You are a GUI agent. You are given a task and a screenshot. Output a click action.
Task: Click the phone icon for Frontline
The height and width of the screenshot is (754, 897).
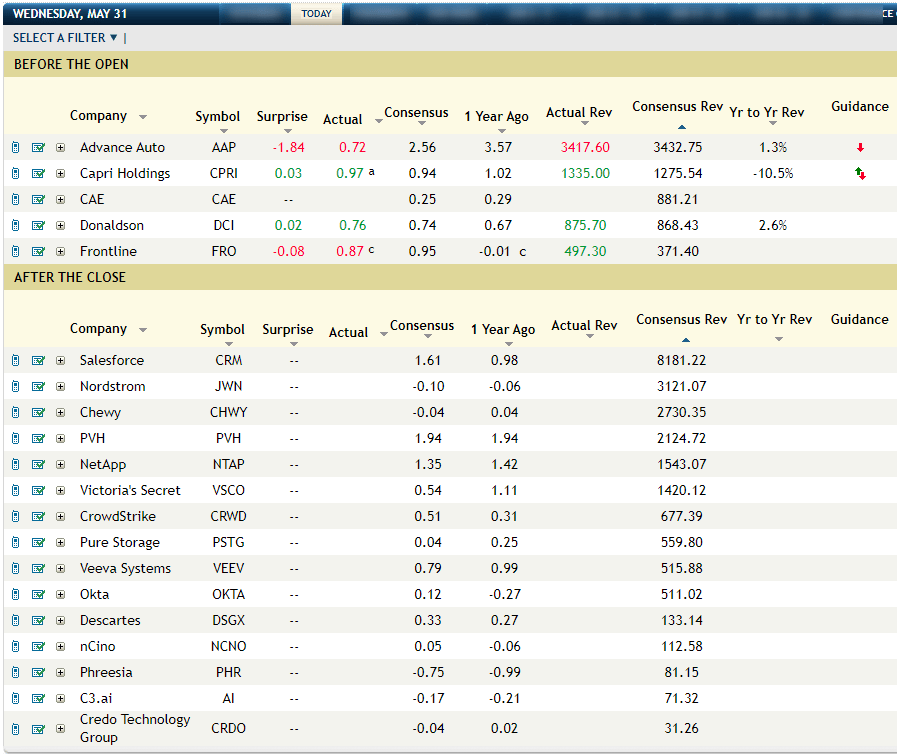click(15, 252)
